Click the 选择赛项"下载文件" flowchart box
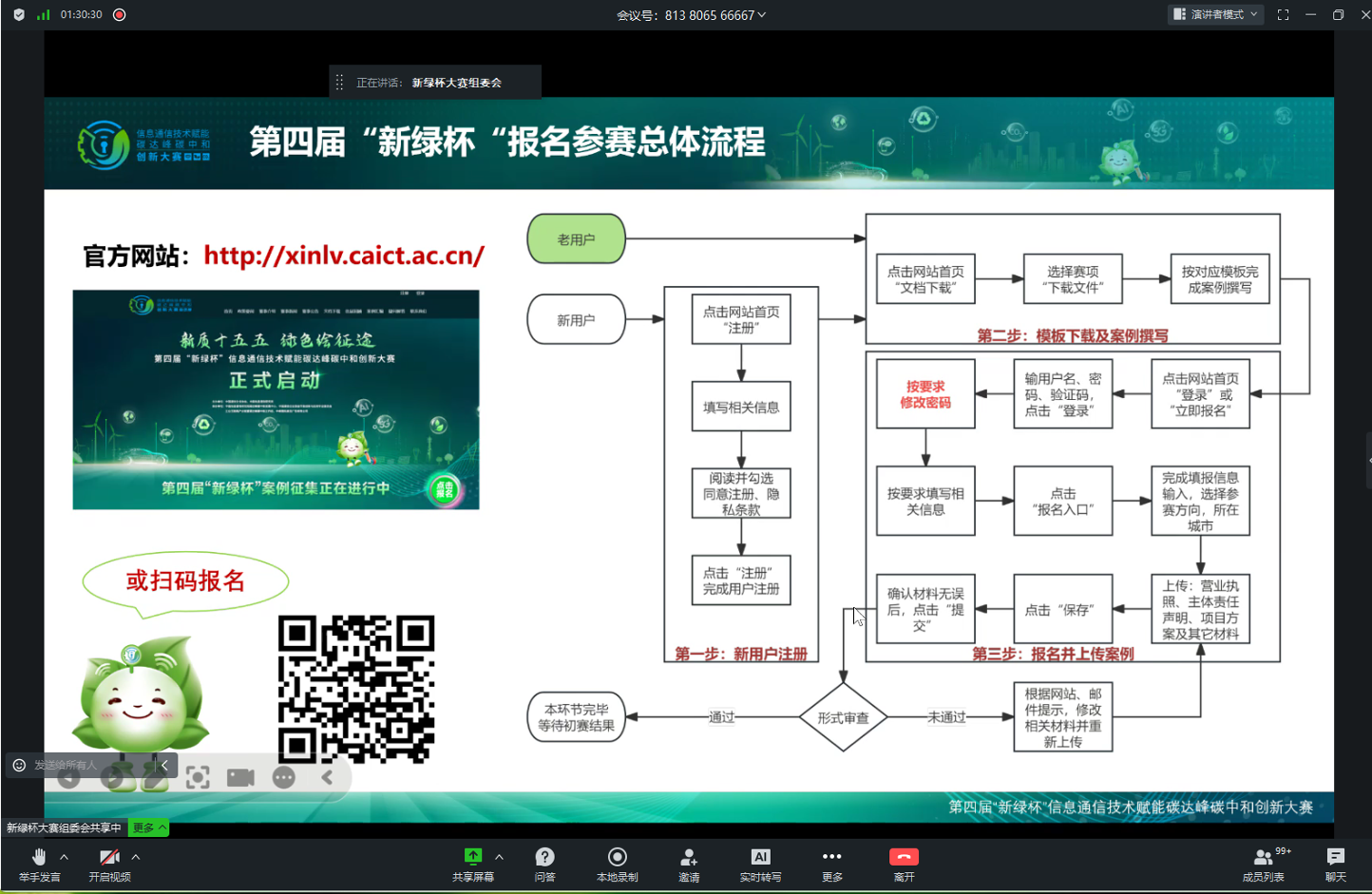1372x894 pixels. [x=1073, y=278]
